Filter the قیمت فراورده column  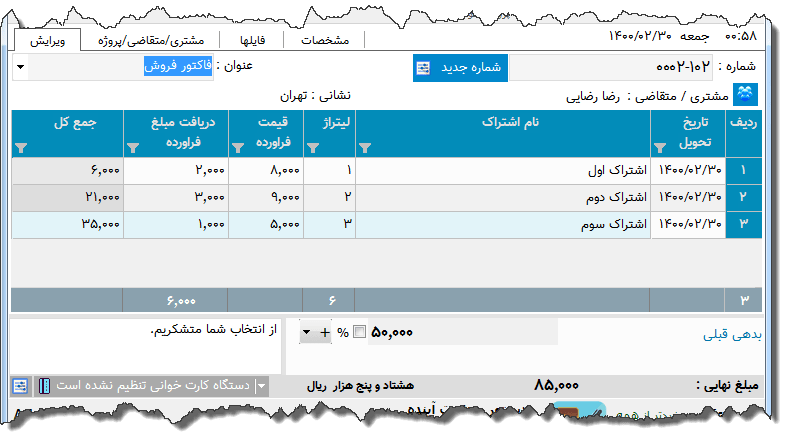click(x=238, y=148)
